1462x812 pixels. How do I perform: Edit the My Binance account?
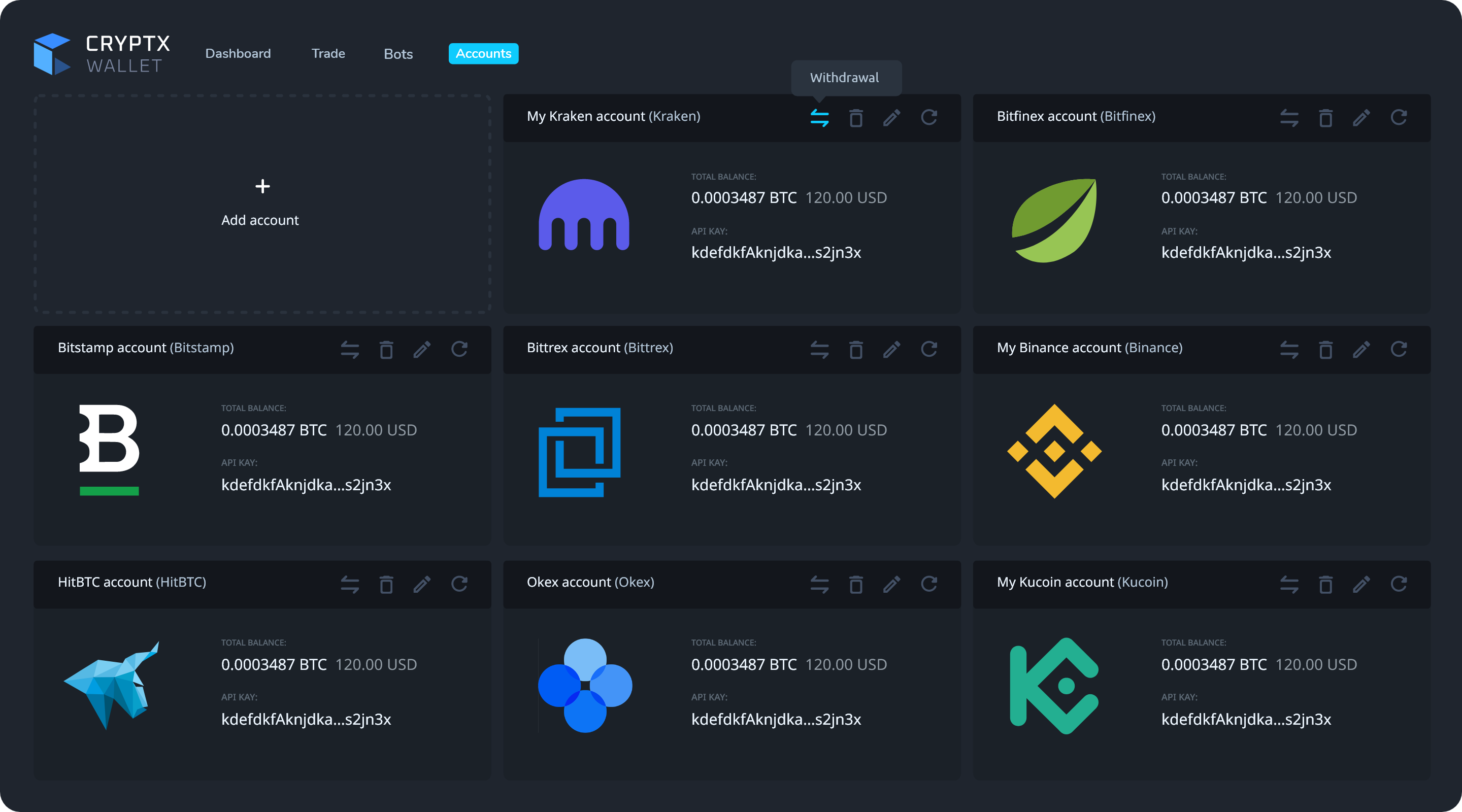click(1361, 349)
